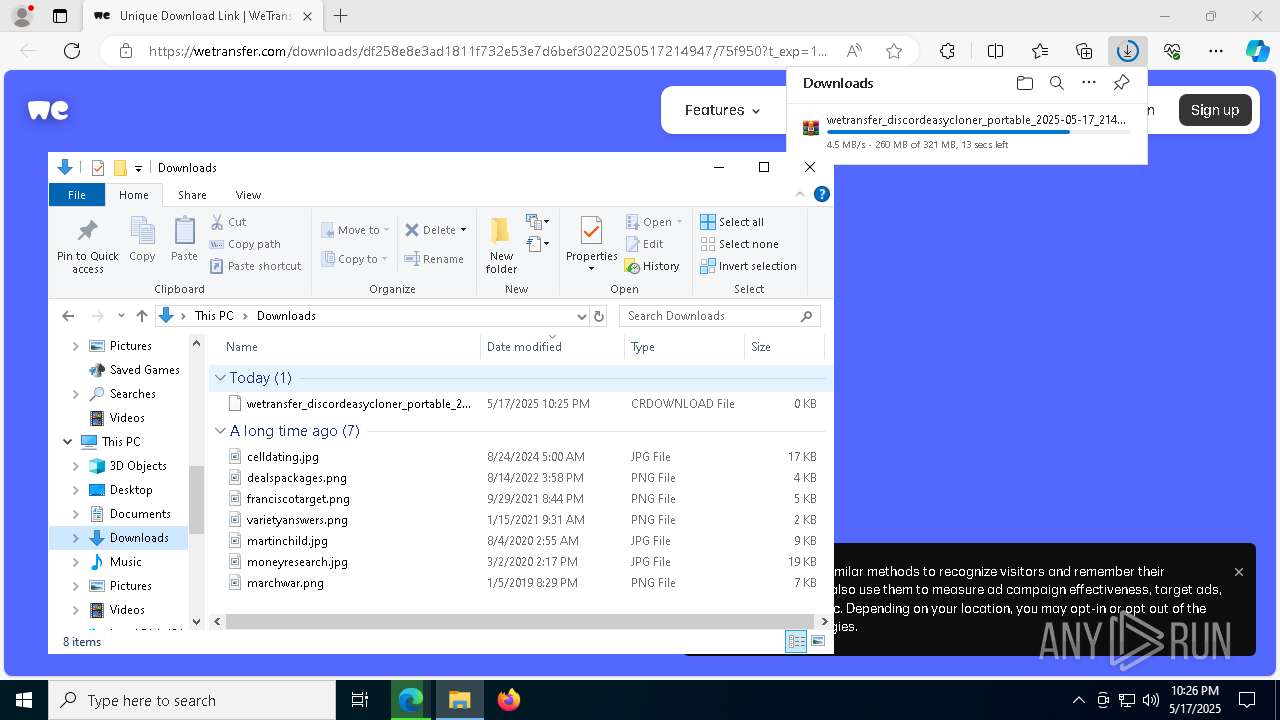This screenshot has height=720, width=1280.
Task: Collapse the A long time ago group
Action: pos(220,431)
